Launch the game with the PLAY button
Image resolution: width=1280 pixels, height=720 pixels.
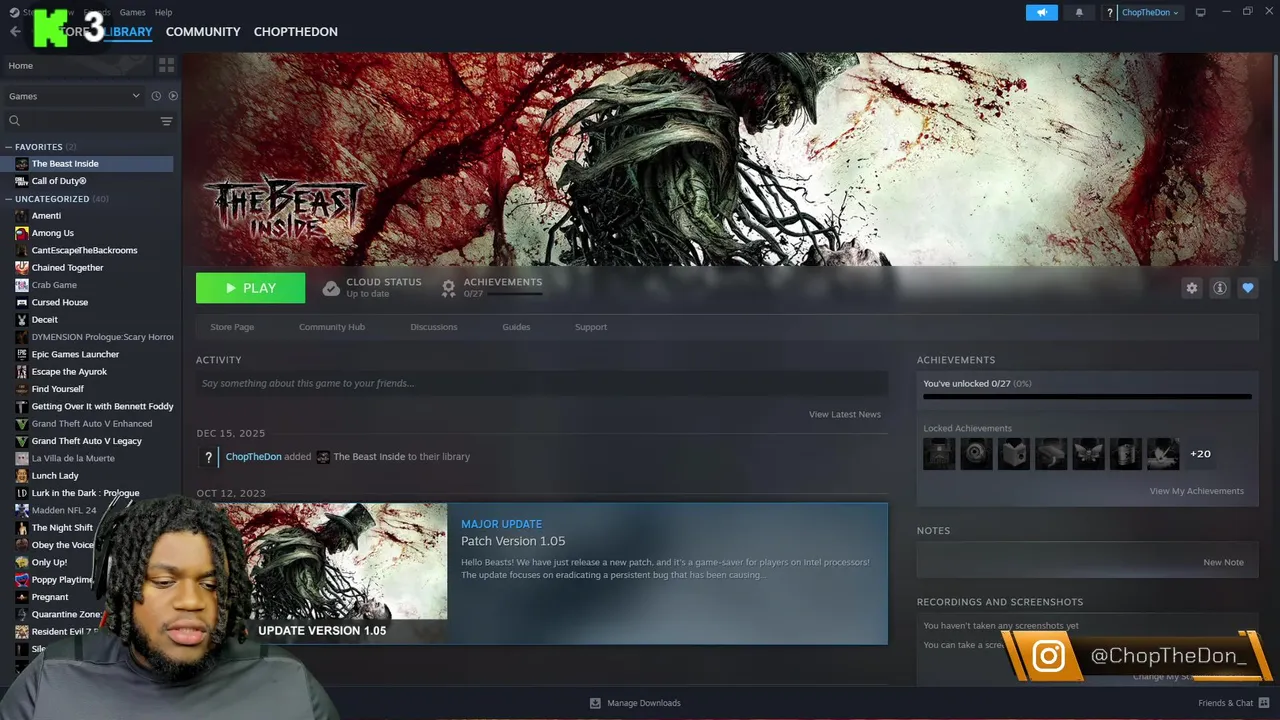(251, 288)
